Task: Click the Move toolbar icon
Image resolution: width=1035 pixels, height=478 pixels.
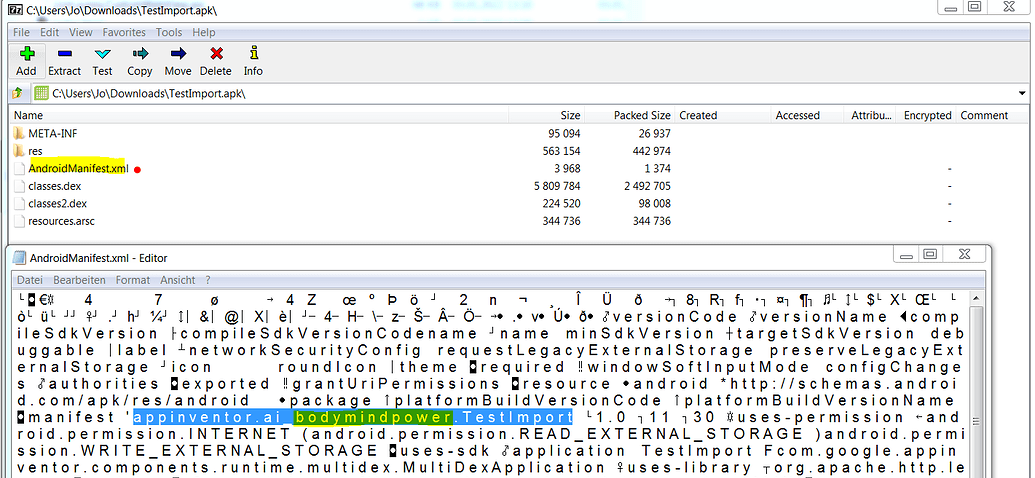Action: pyautogui.click(x=178, y=54)
